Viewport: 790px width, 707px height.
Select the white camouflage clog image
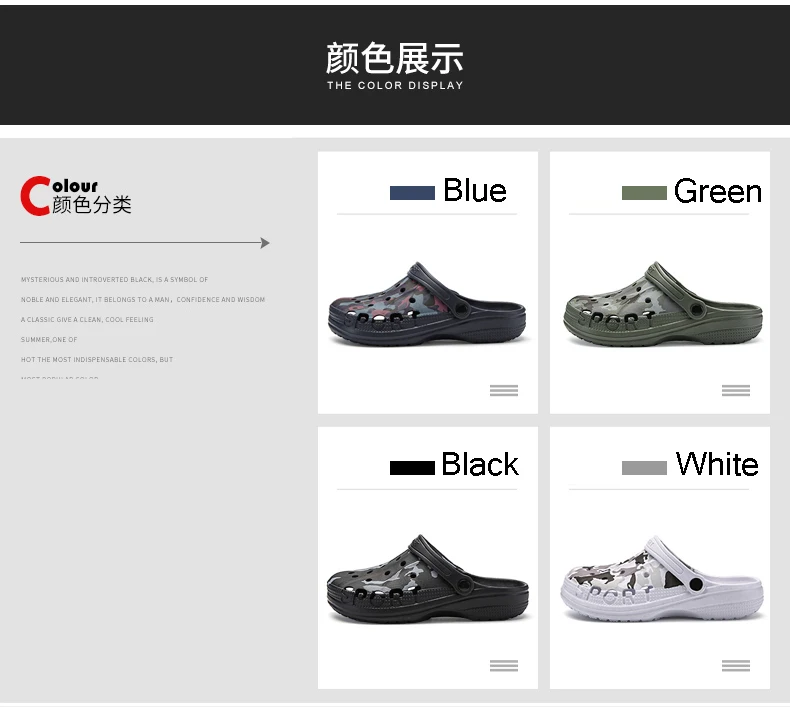[663, 579]
